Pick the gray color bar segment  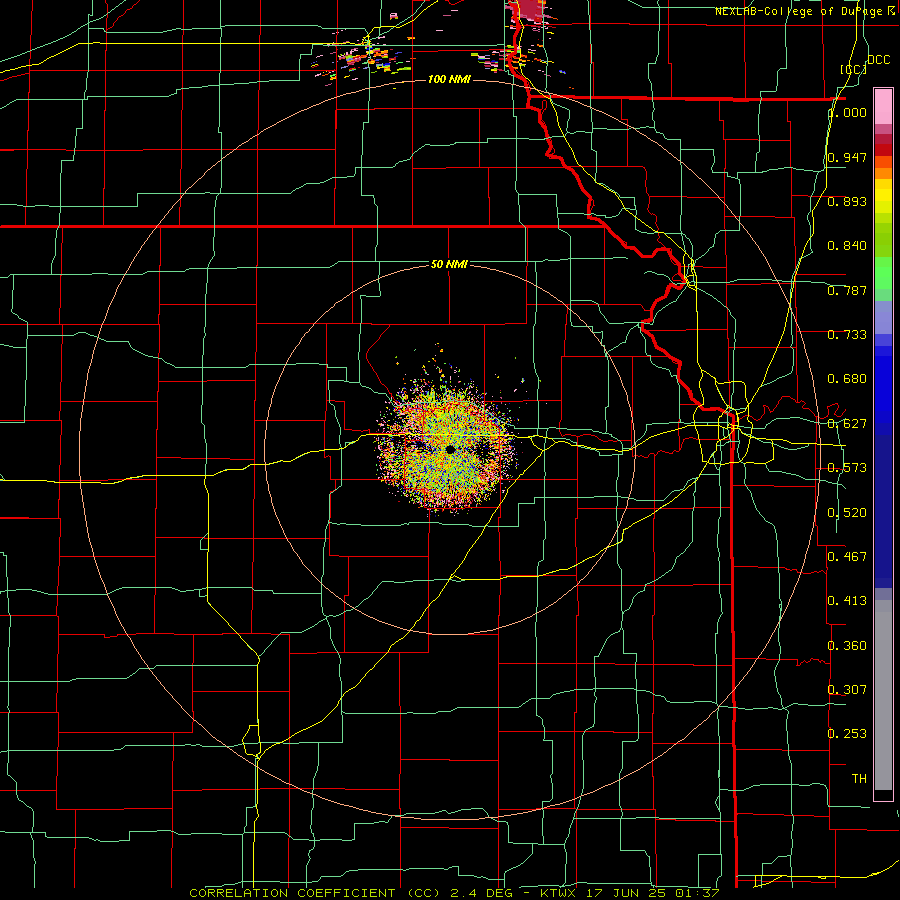[883, 695]
